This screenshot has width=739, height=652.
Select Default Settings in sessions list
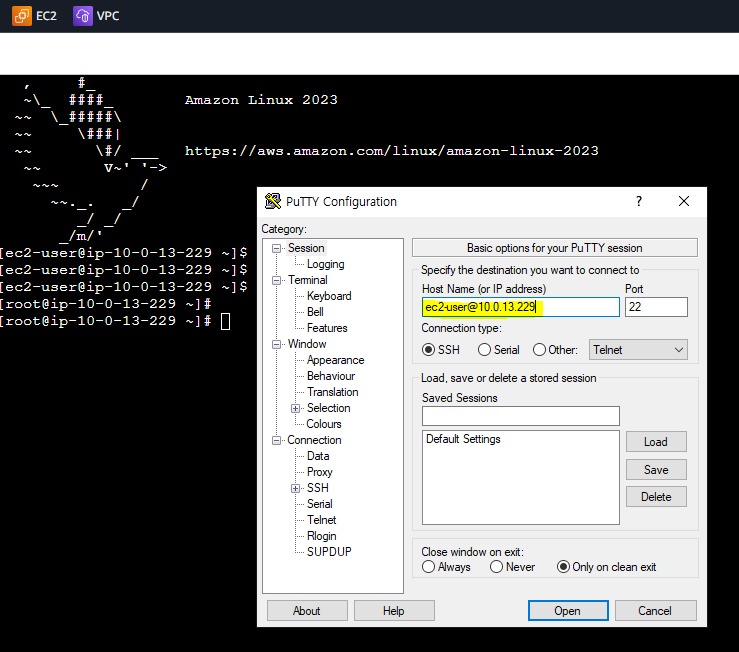pyautogui.click(x=463, y=439)
